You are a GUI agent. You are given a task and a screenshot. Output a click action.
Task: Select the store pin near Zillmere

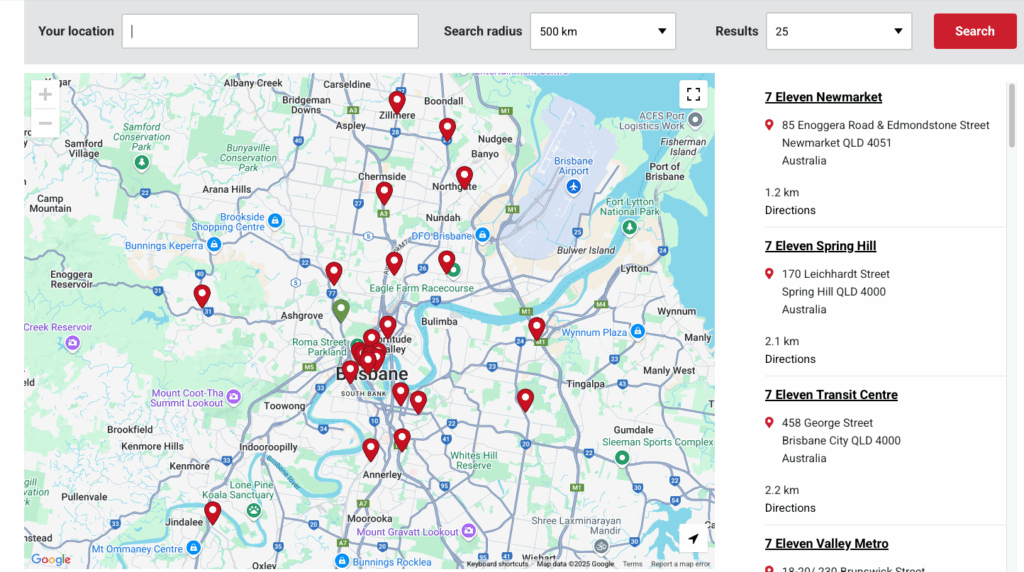[397, 101]
